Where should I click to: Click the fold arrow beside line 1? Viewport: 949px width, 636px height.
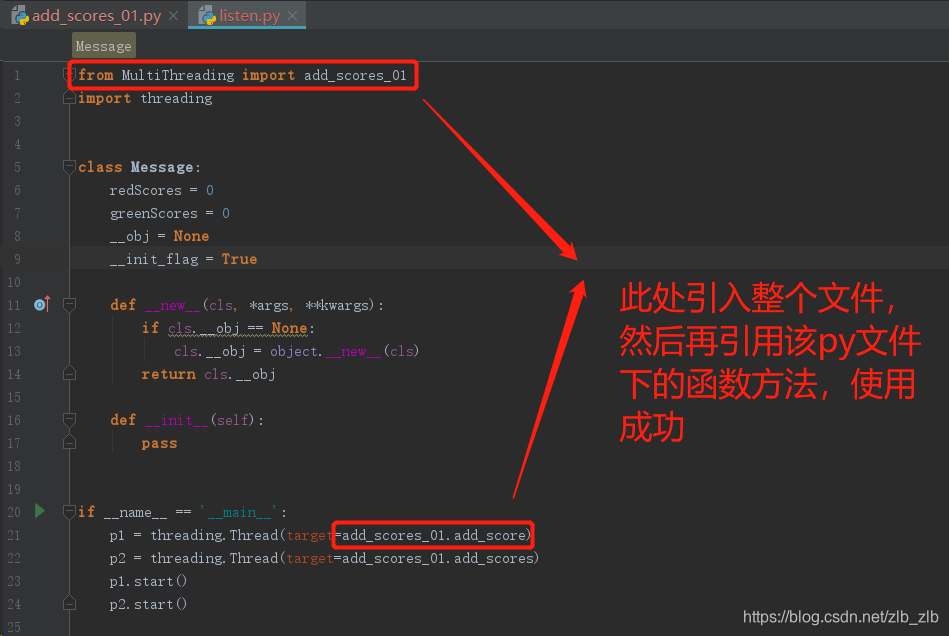68,74
